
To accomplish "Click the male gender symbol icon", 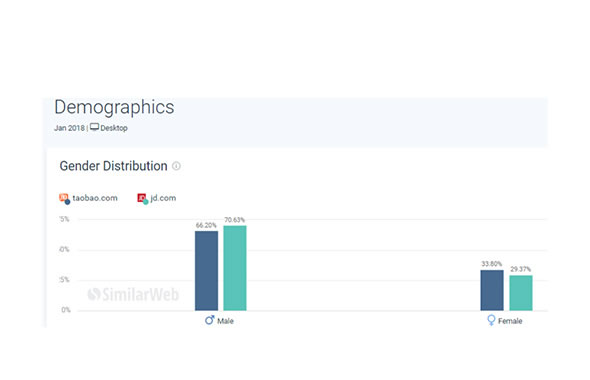I will [x=210, y=320].
